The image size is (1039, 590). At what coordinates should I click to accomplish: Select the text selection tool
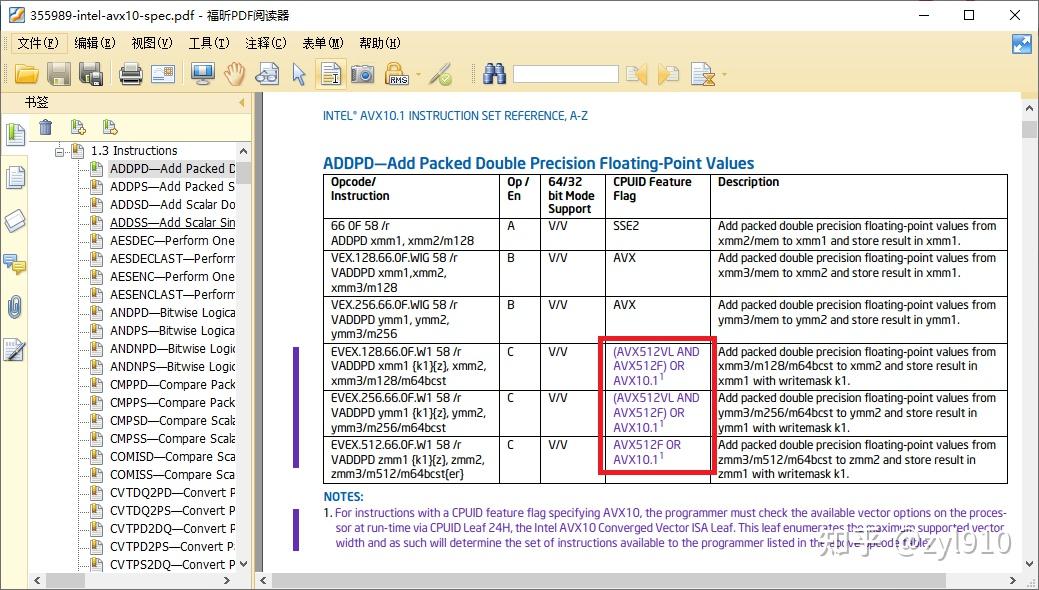pos(330,74)
